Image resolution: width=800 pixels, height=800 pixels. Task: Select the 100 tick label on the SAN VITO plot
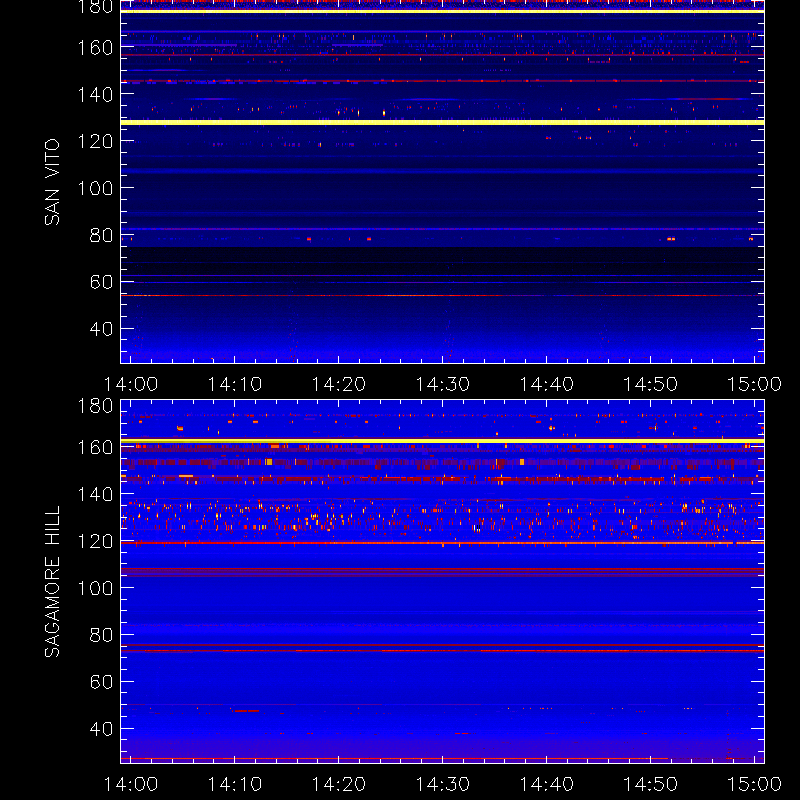pyautogui.click(x=95, y=188)
